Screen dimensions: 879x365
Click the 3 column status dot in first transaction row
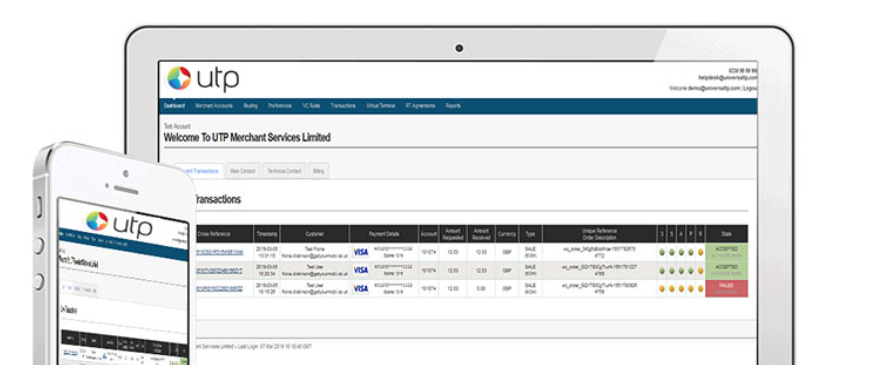pos(662,252)
